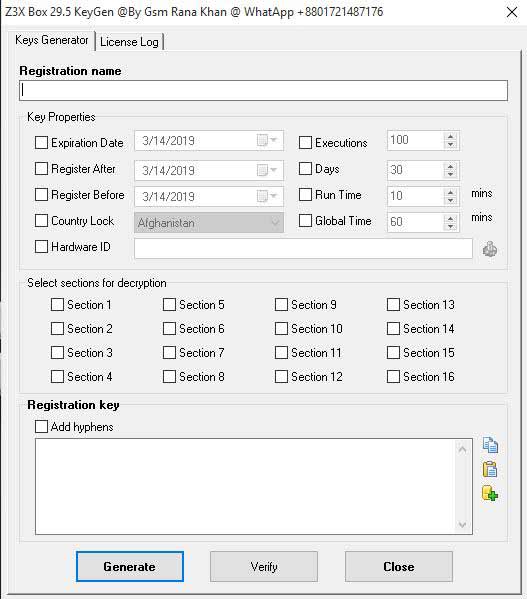Click the Registration name input field
Screen dimensions: 527x599
pyautogui.click(x=264, y=91)
